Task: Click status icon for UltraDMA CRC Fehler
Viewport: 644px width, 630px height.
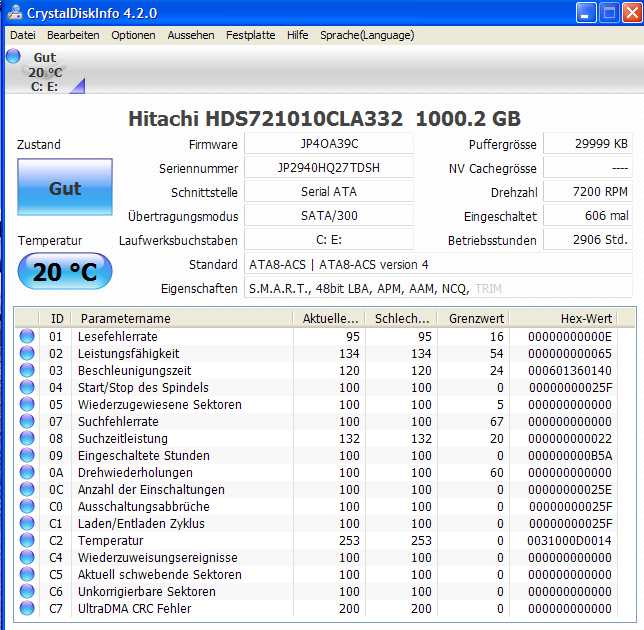Action: (x=27, y=608)
